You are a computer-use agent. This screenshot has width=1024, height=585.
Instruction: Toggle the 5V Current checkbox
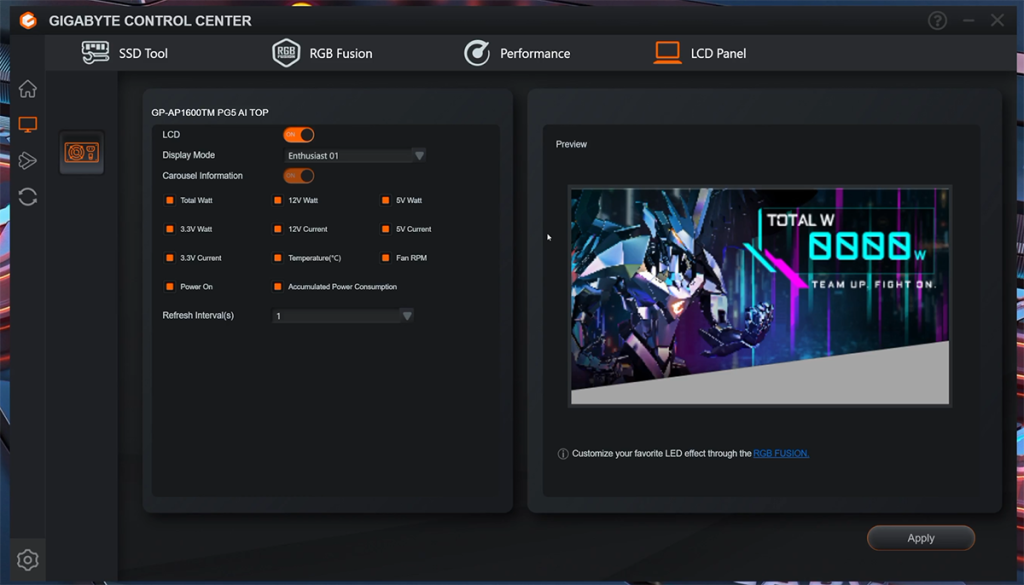385,229
